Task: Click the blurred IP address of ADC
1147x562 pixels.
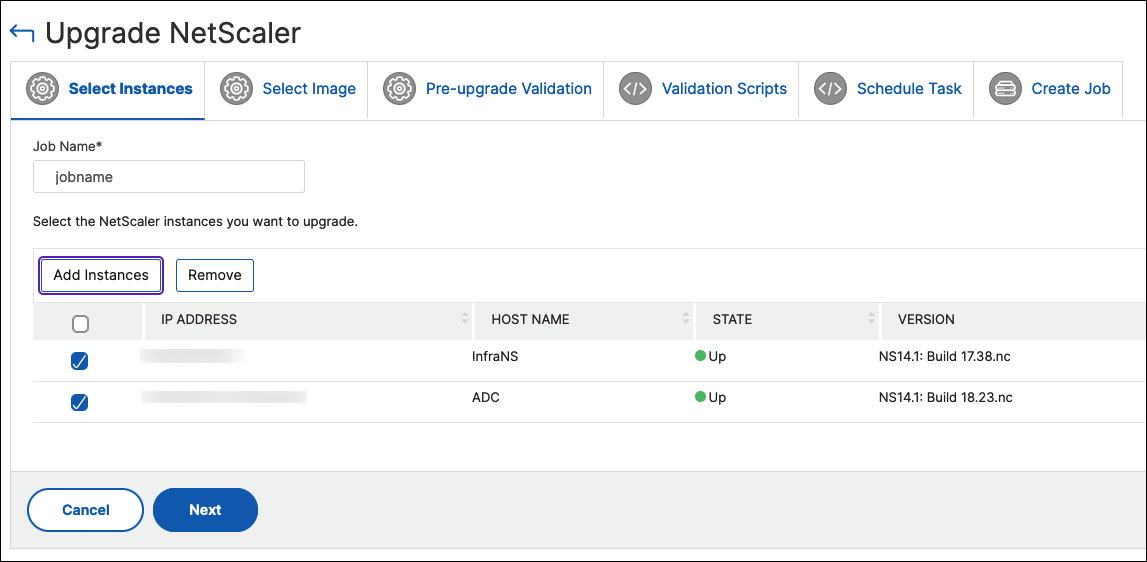Action: 224,397
